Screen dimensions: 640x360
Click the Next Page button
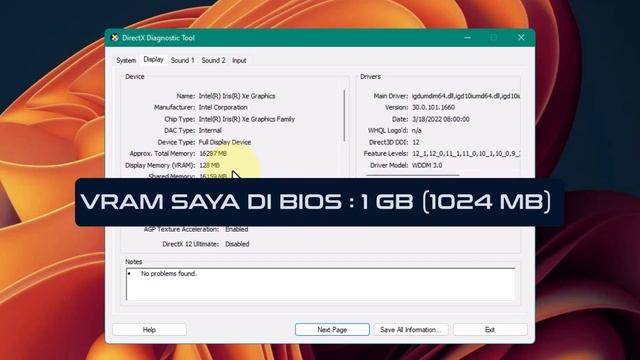(x=332, y=329)
